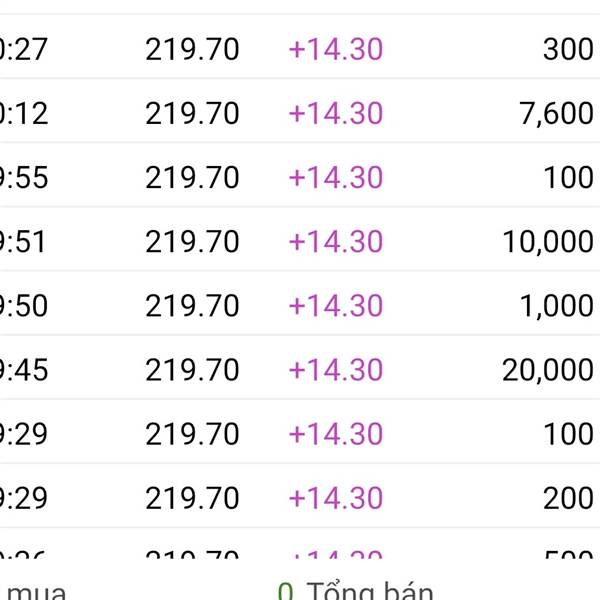Select the 200 volume cell
This screenshot has width=600, height=600.
coord(568,498)
